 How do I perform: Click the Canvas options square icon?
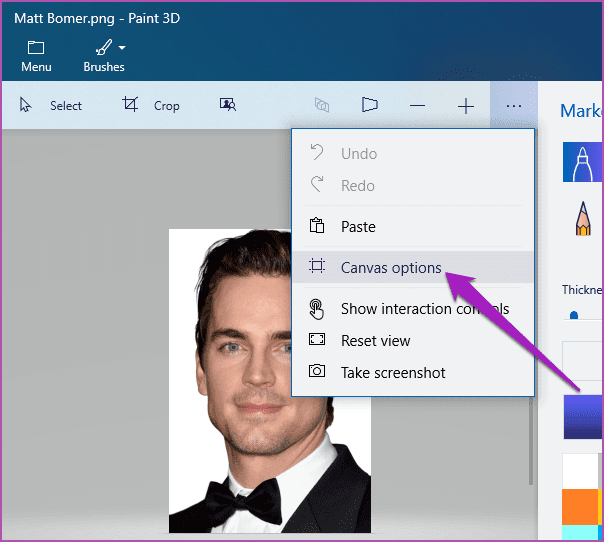[317, 266]
